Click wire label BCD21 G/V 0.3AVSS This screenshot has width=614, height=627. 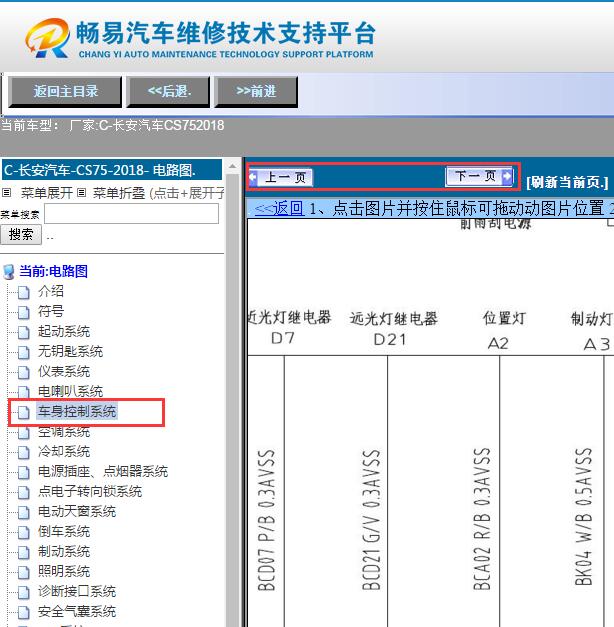pyautogui.click(x=371, y=520)
